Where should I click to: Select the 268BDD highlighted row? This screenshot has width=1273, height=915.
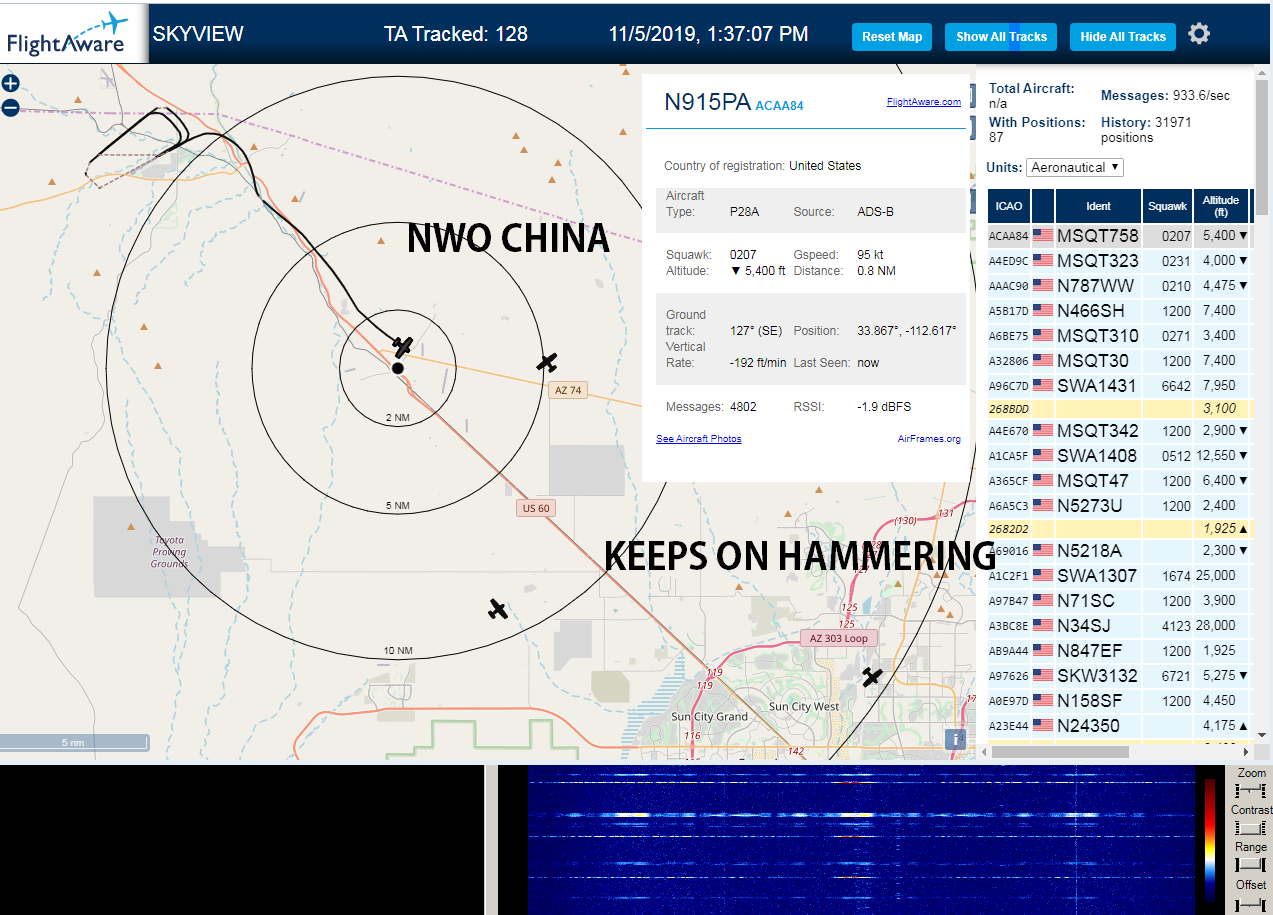tap(1119, 408)
